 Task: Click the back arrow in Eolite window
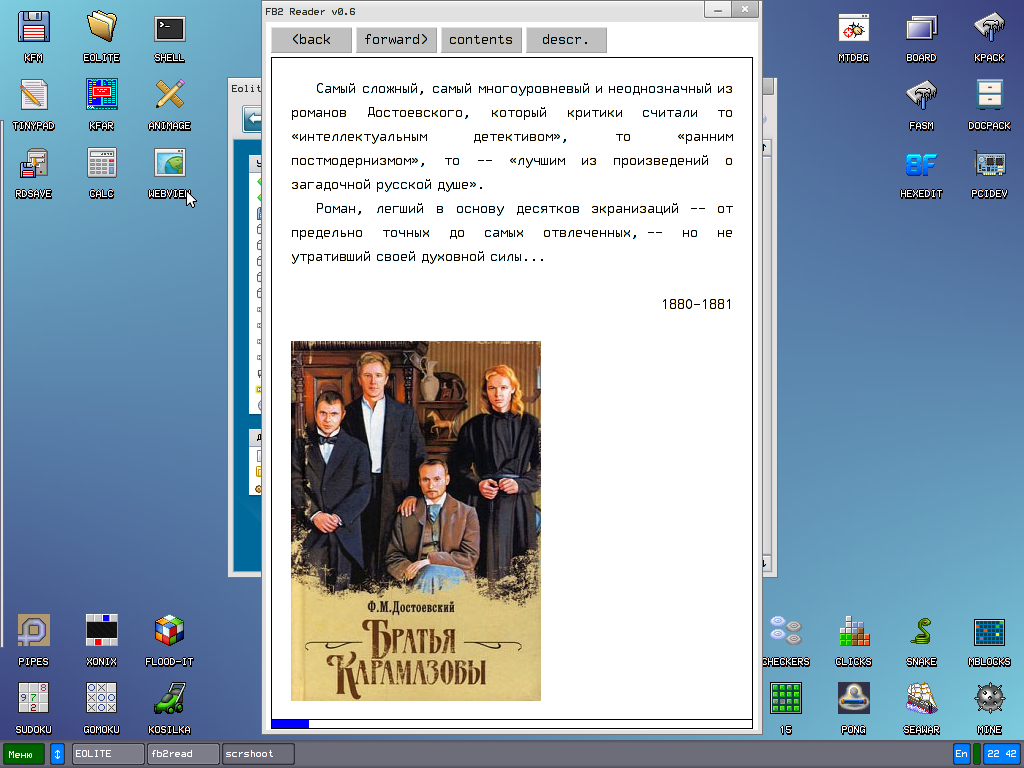pyautogui.click(x=253, y=119)
